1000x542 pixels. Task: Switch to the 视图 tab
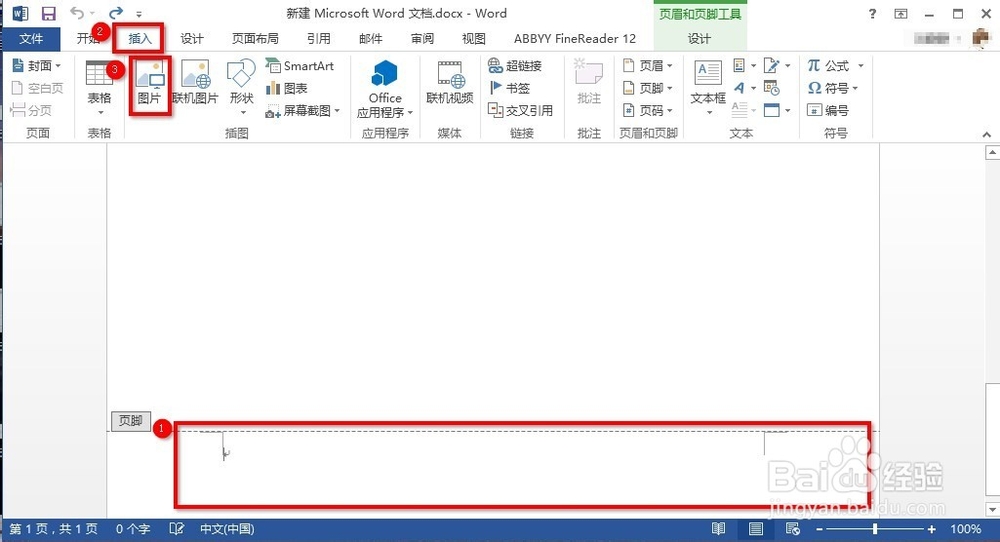click(x=474, y=39)
